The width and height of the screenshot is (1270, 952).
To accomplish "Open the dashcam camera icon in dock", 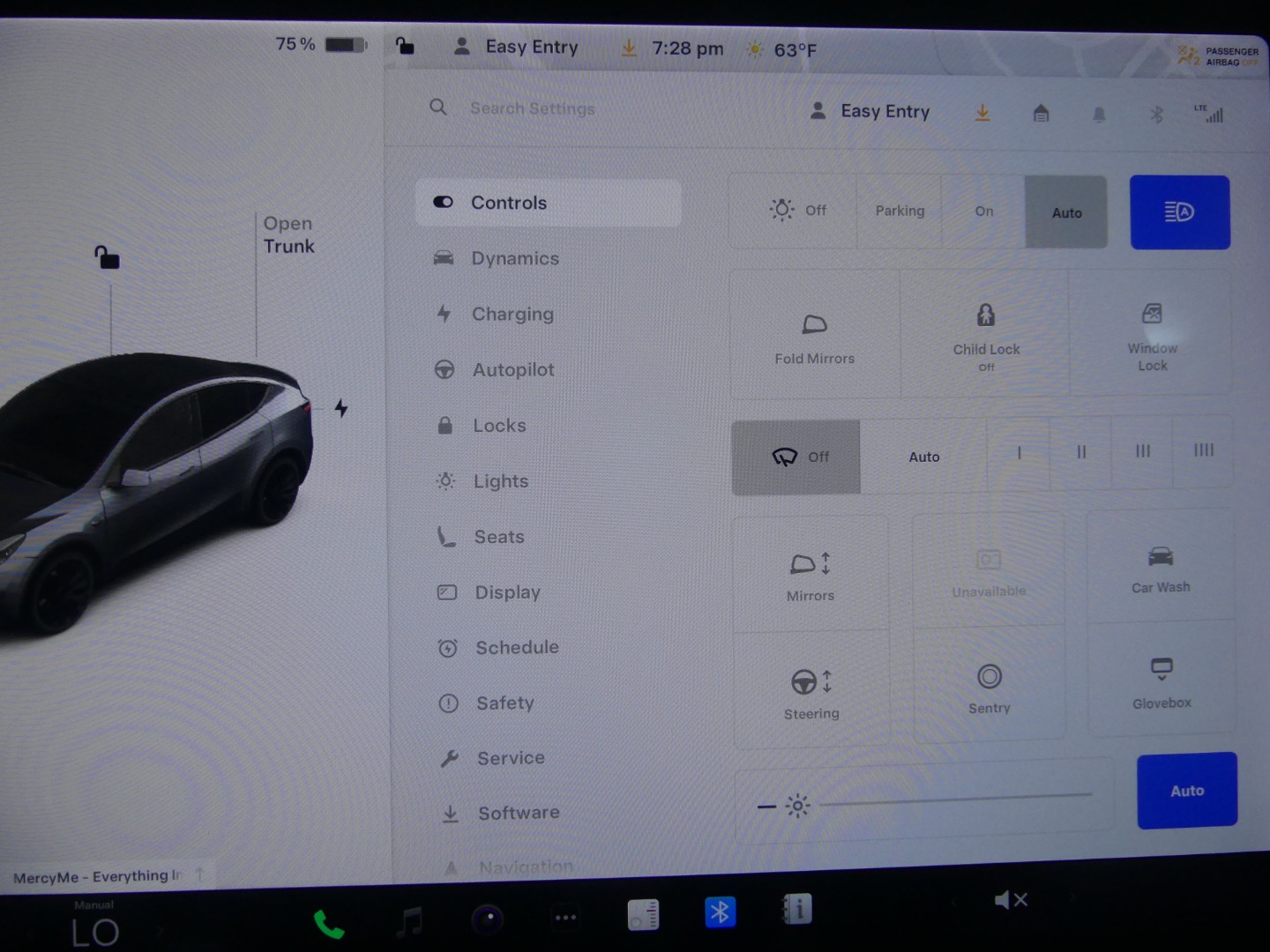I will tap(488, 919).
